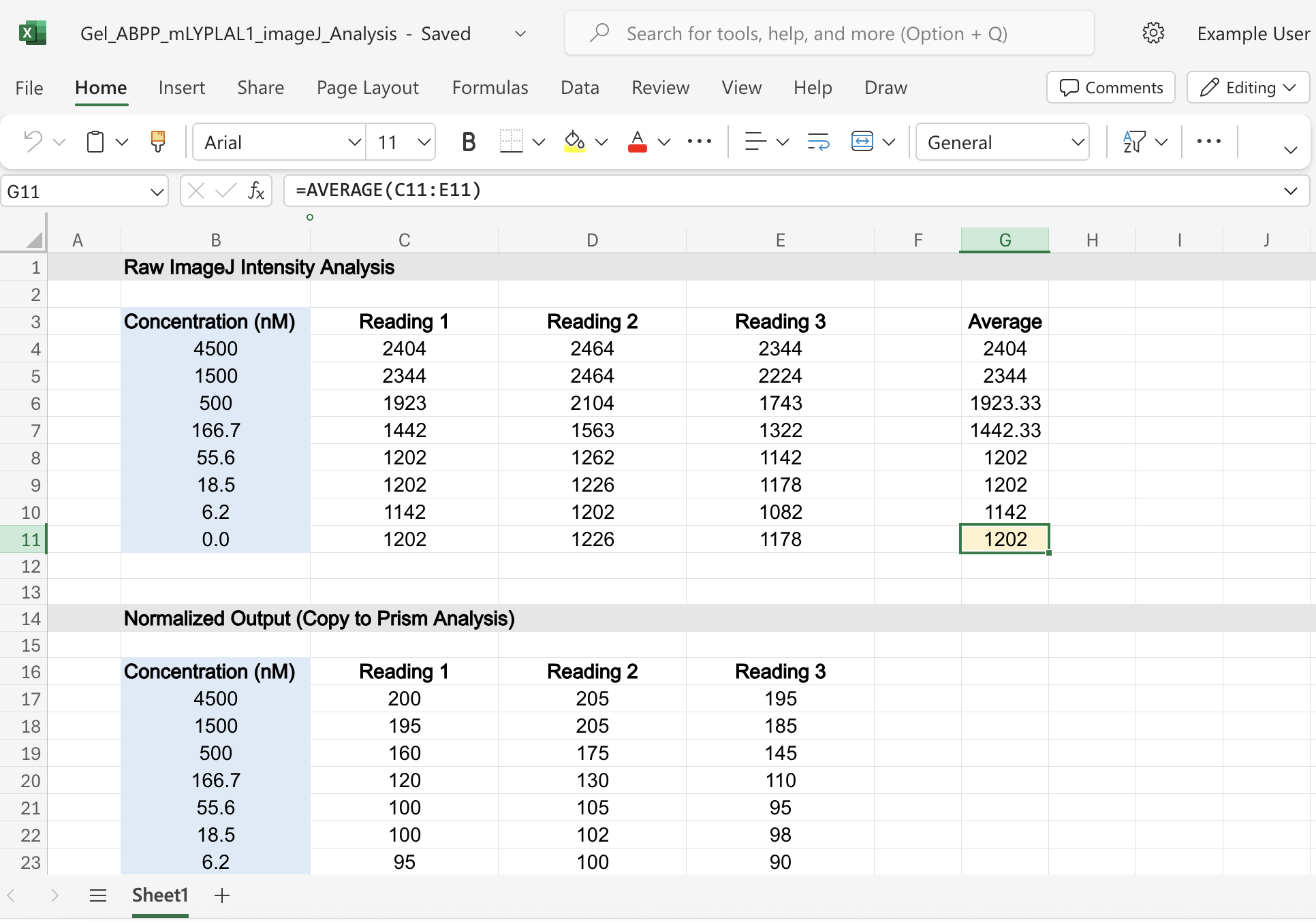Viewport: 1316px width, 922px height.
Task: Switch to the Formulas ribbon tab
Action: [490, 87]
